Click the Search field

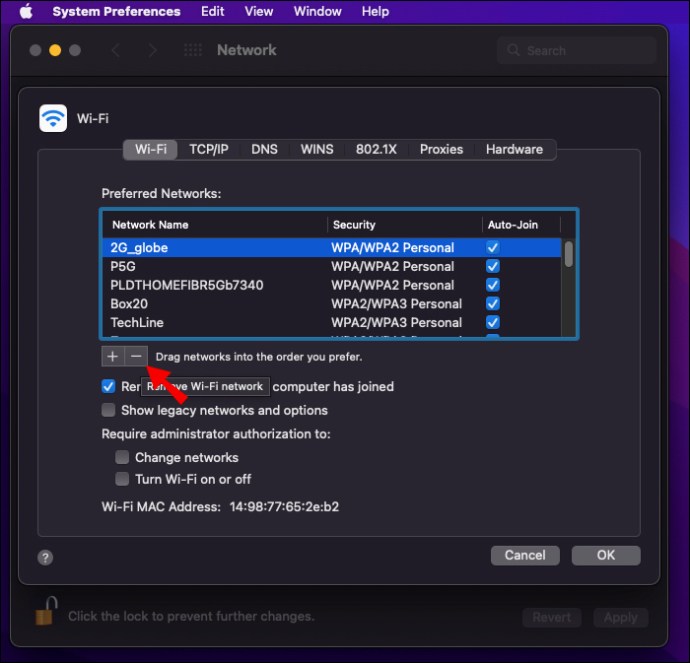coord(577,50)
